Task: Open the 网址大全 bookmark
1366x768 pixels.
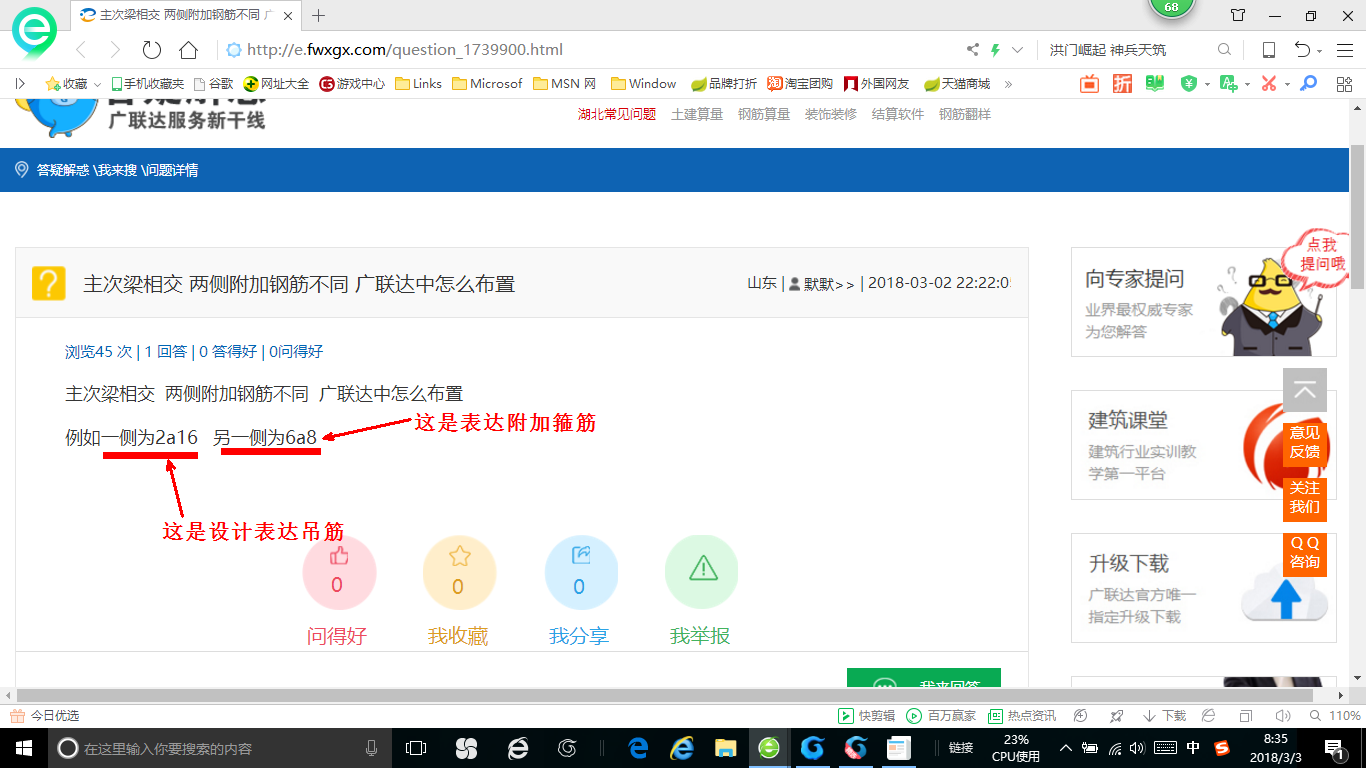Action: click(x=277, y=84)
